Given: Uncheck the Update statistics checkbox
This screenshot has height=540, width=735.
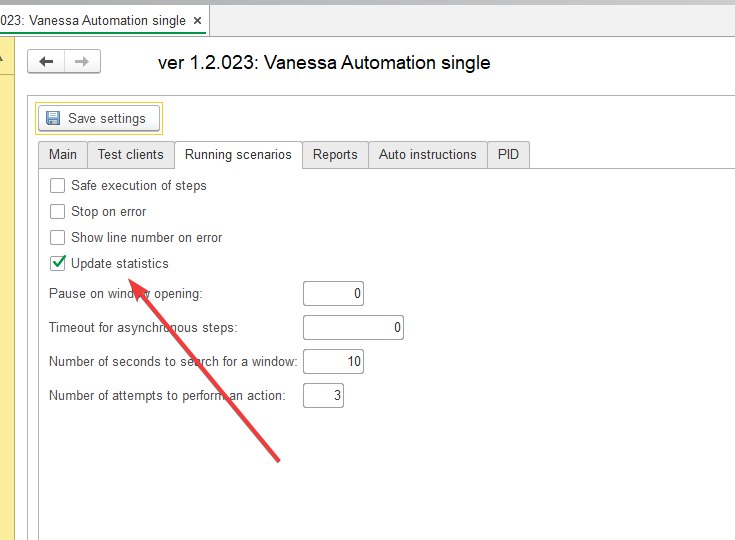Looking at the screenshot, I should [x=57, y=263].
